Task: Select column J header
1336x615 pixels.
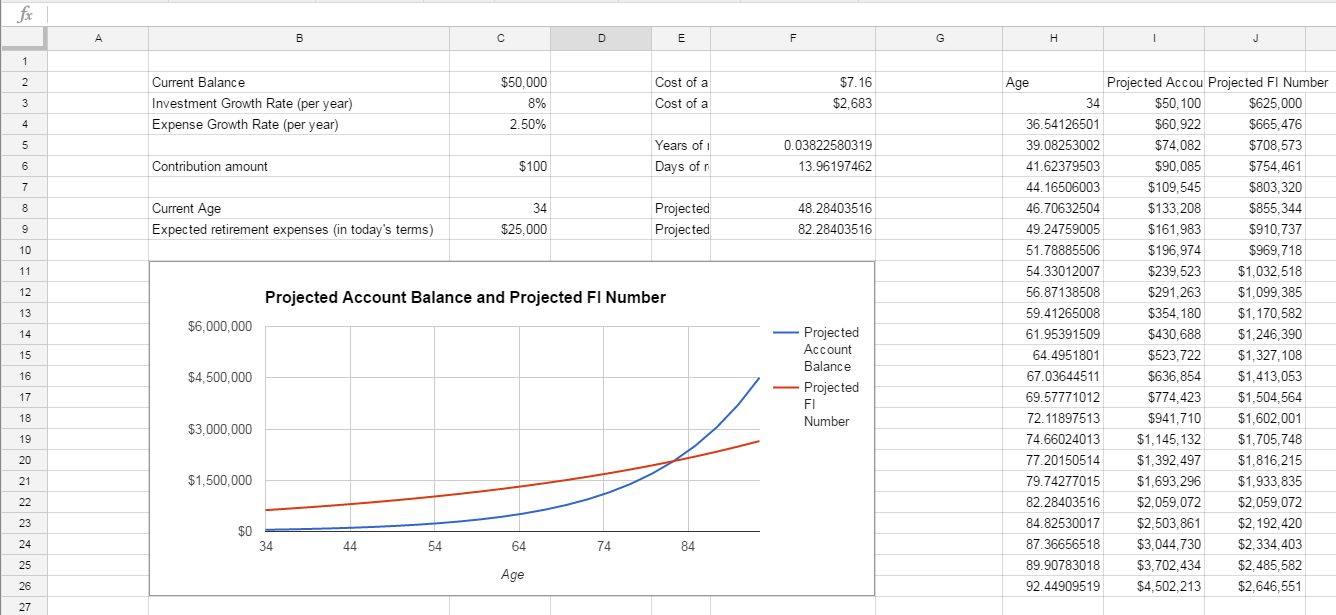Action: pyautogui.click(x=1255, y=38)
